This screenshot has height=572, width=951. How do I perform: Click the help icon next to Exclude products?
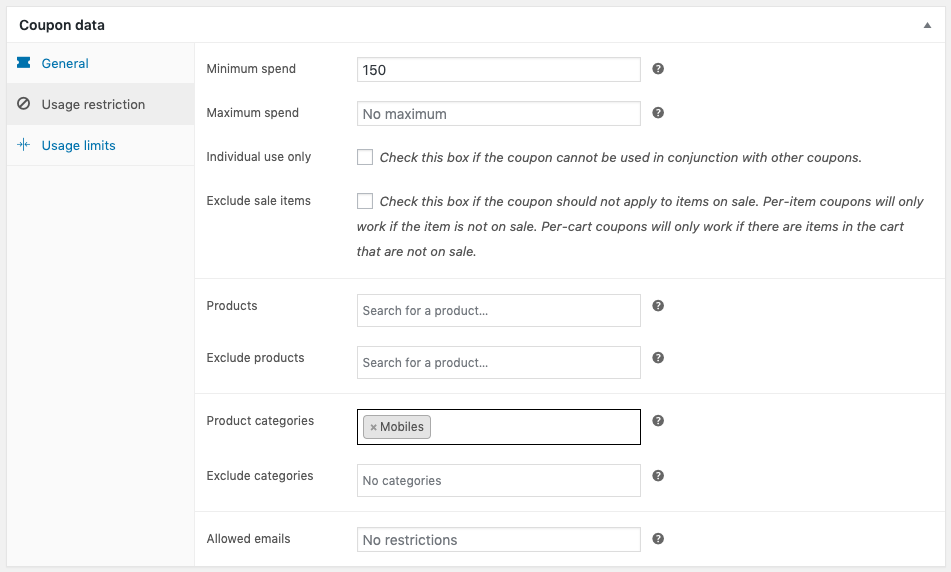[x=658, y=358]
